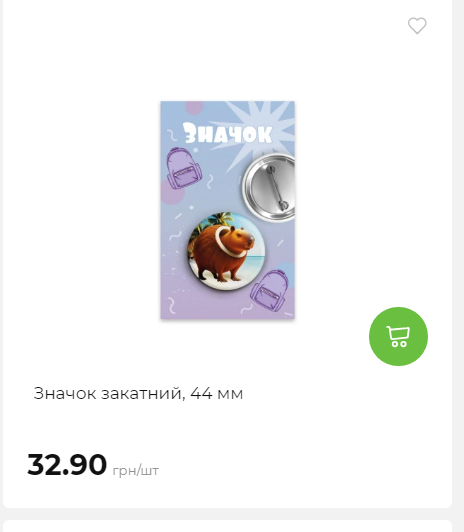Click the грн/шт unit label
Viewport: 464px width, 532px height.
[135, 471]
